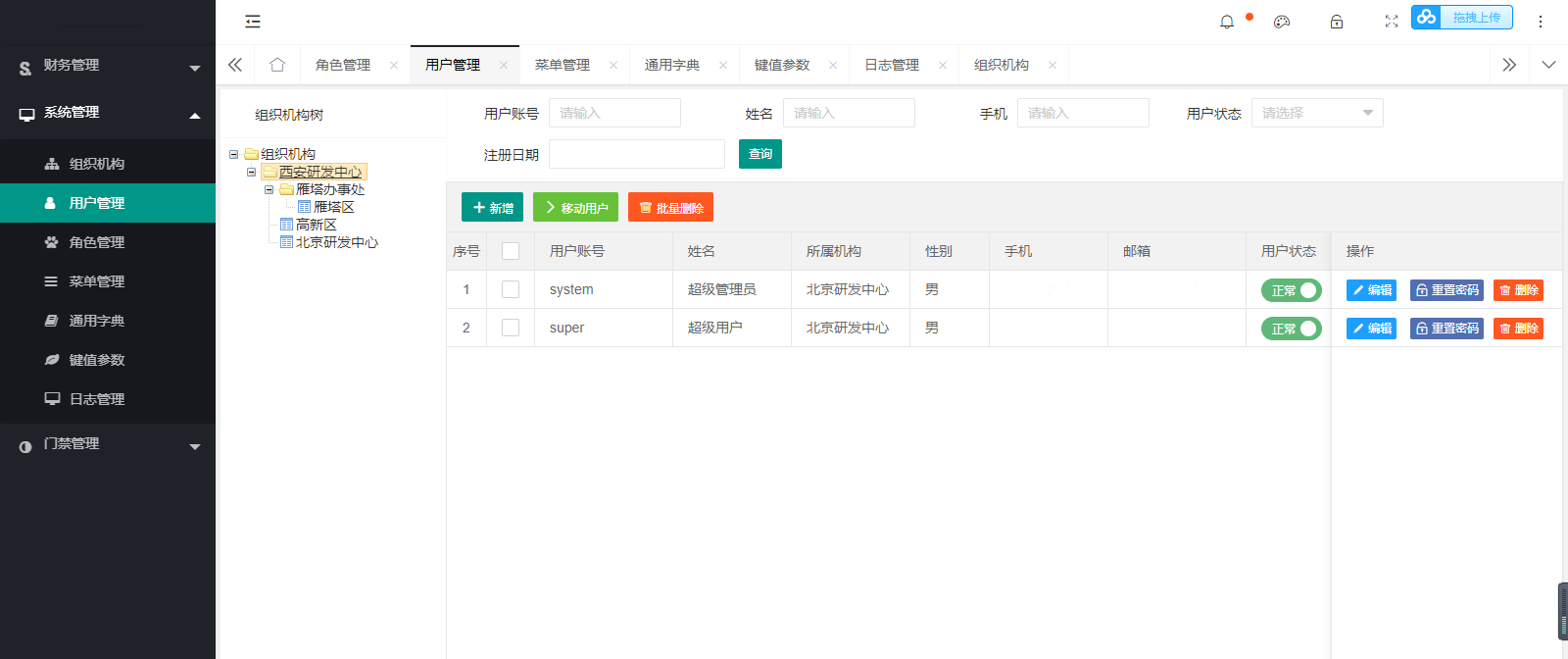Go to home tab icon

coord(277,65)
